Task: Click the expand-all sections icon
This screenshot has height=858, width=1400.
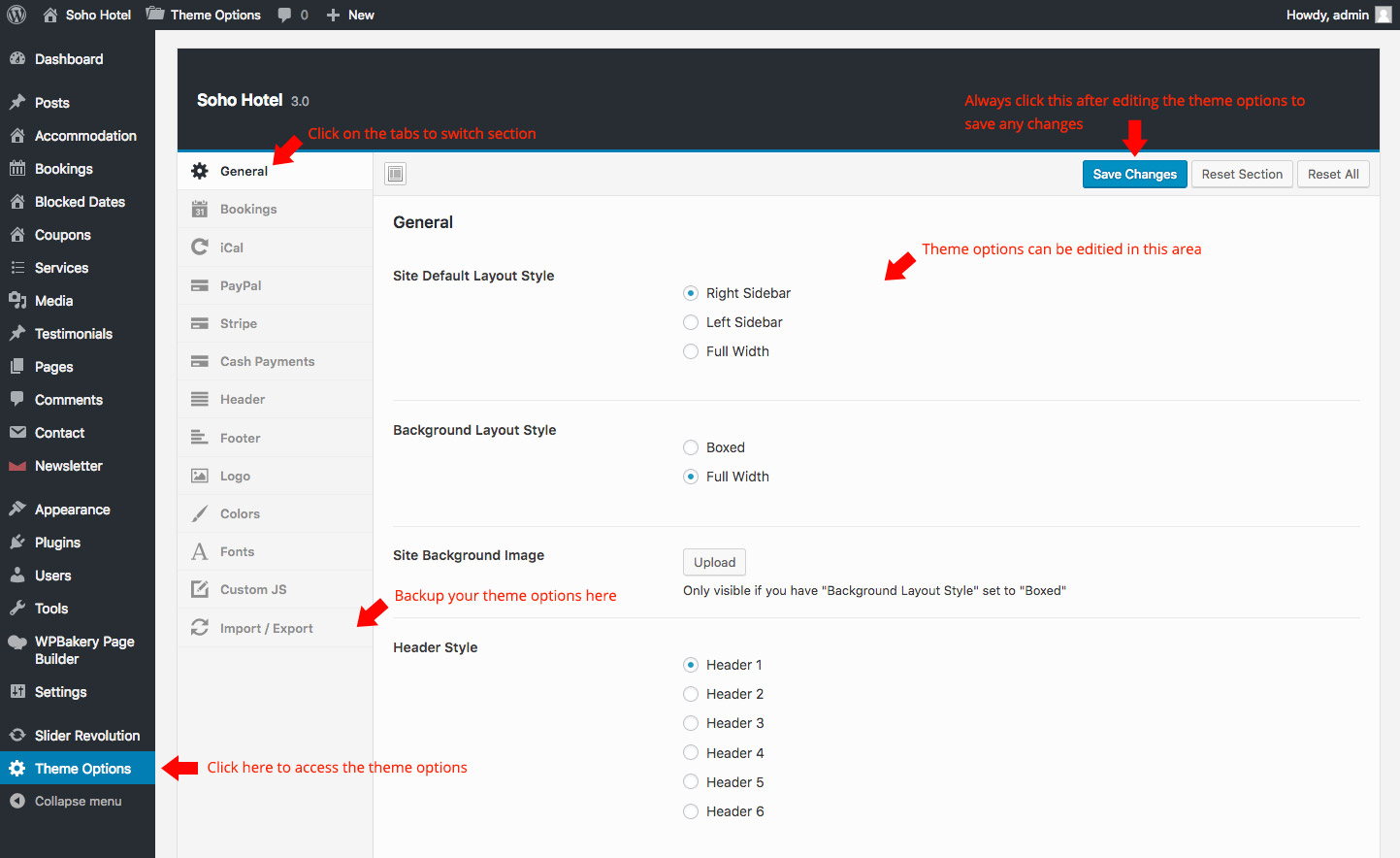Action: (395, 174)
